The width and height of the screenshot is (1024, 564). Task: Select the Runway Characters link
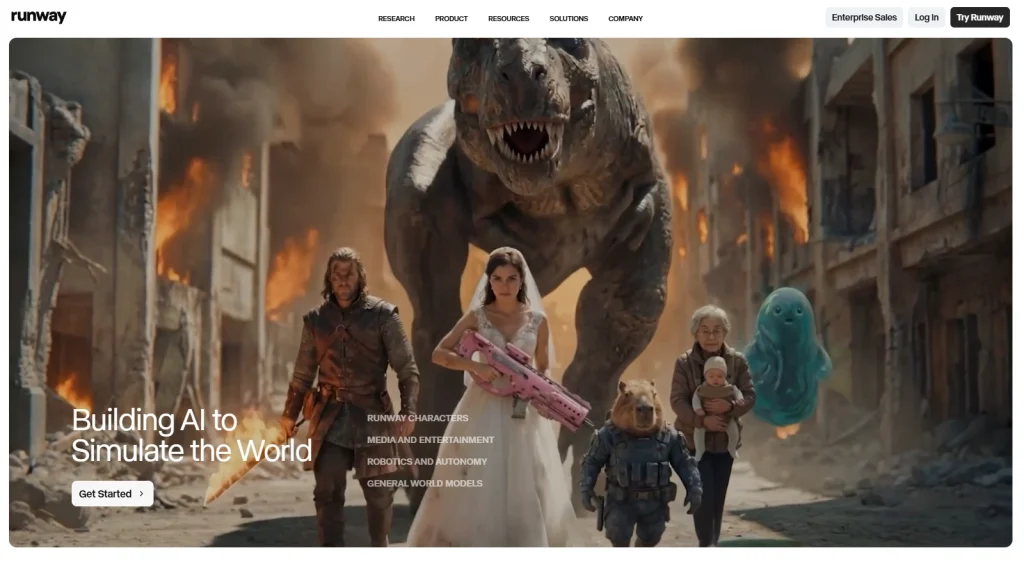tap(417, 418)
